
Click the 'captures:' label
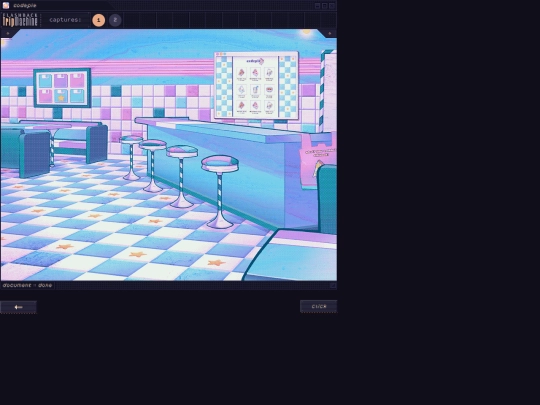(65, 20)
